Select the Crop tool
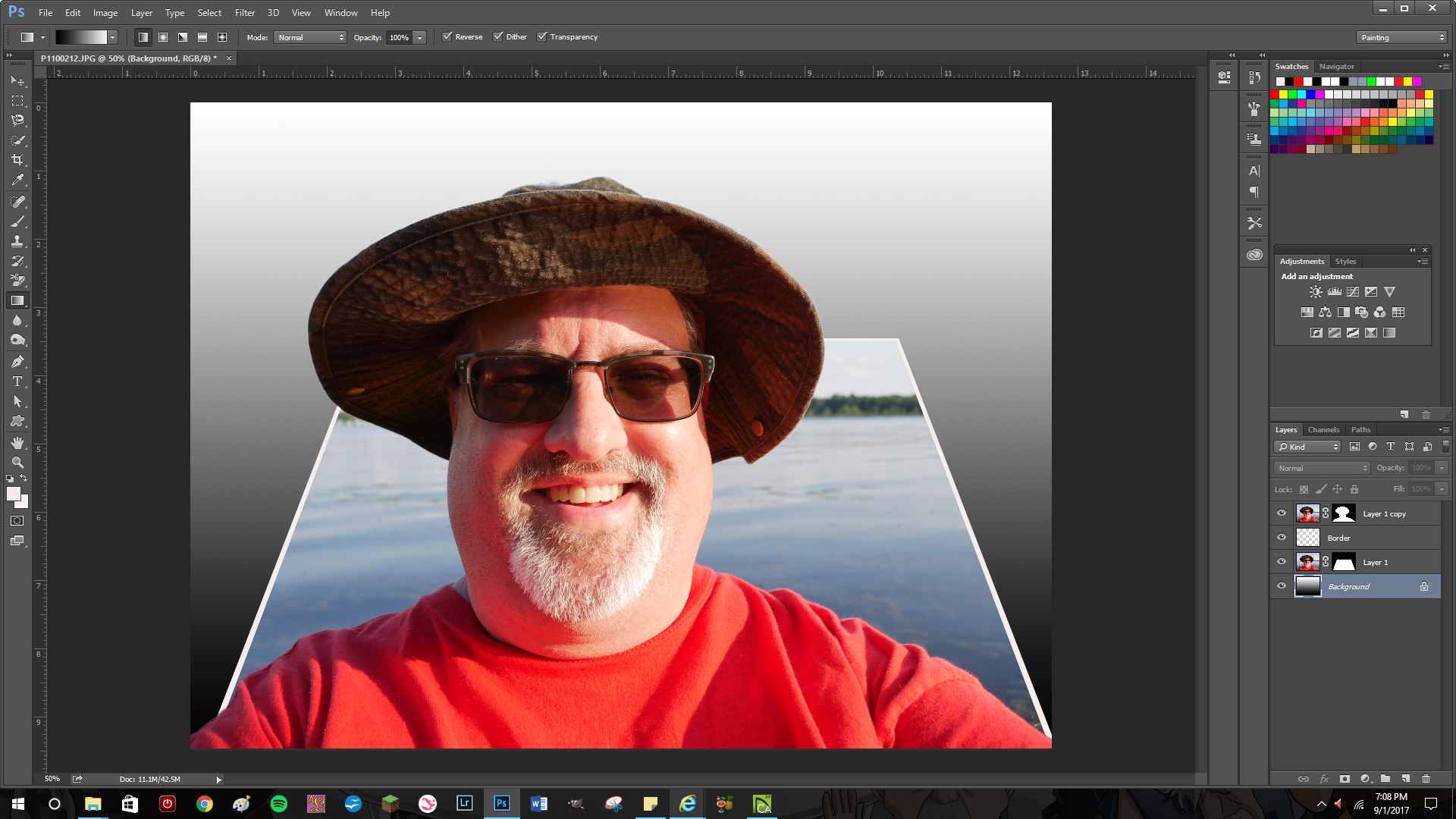This screenshot has width=1456, height=819. (17, 160)
